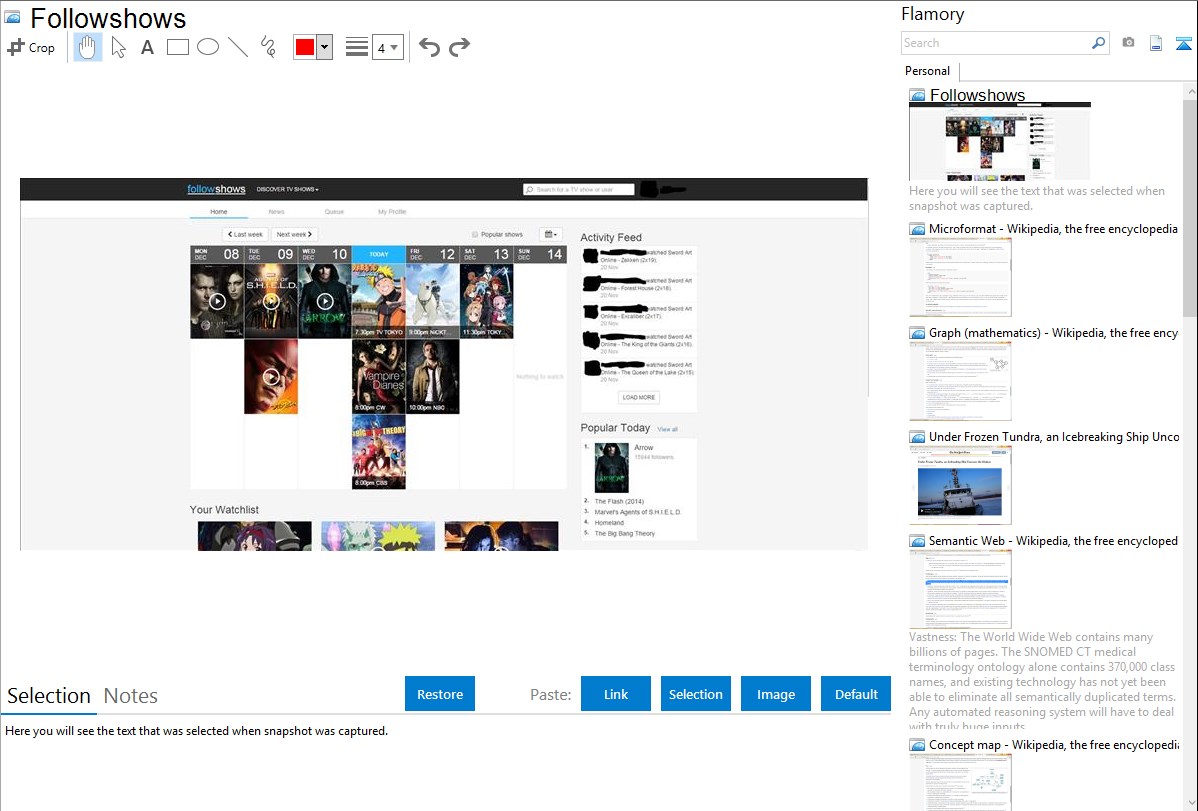Click the Paste Link button

[x=615, y=694]
